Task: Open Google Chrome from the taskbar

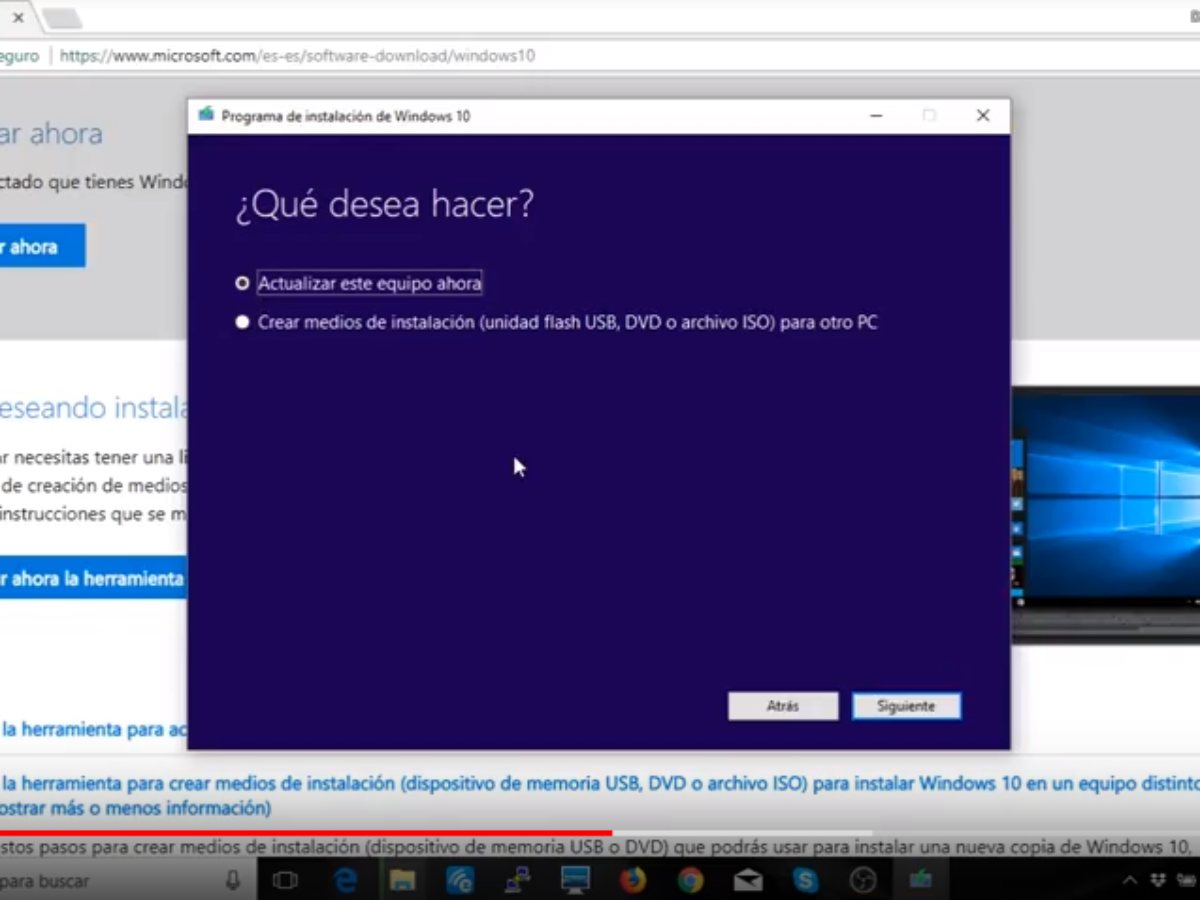Action: tap(690, 881)
